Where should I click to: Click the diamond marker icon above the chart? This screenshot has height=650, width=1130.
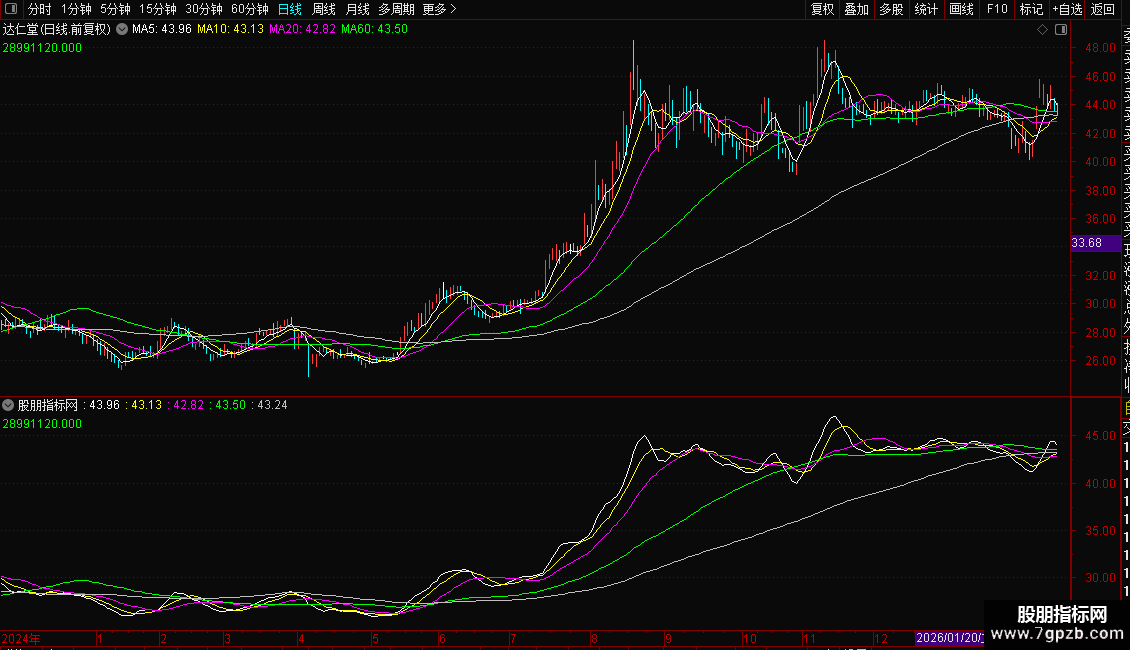[1042, 30]
